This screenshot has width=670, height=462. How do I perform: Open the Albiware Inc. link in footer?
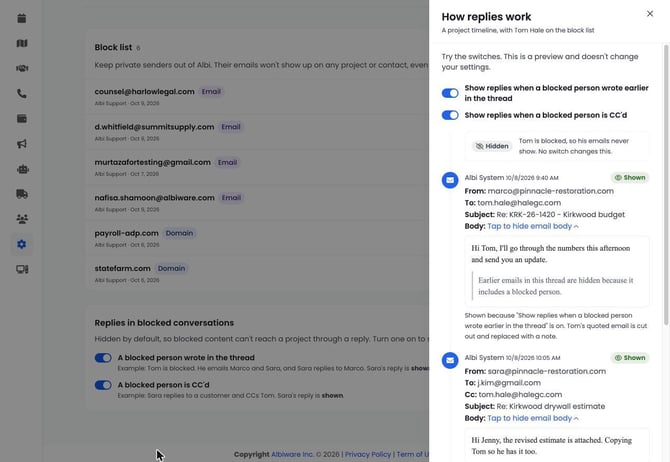tap(292, 454)
